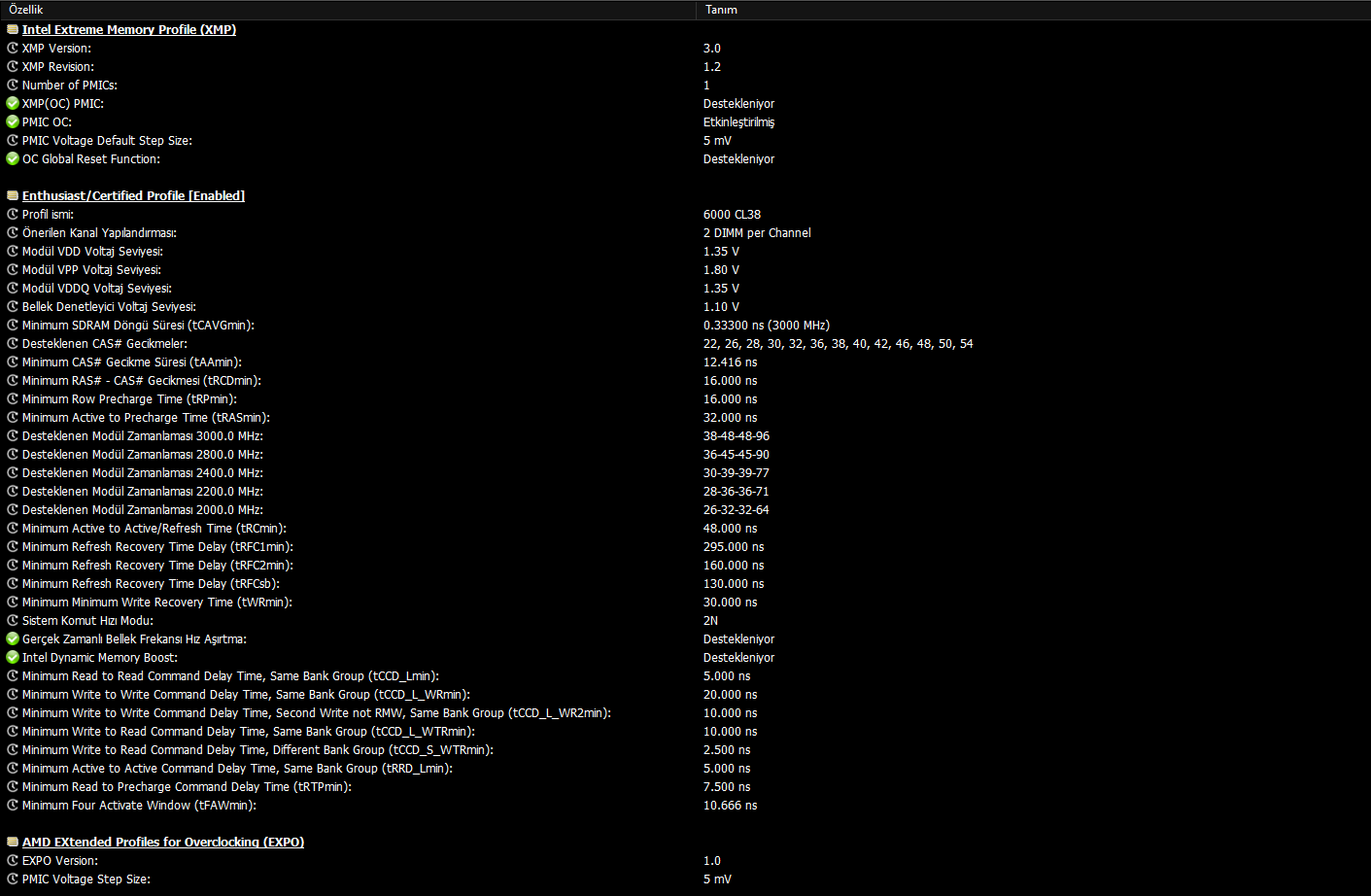Viewport: 1371px width, 896px height.
Task: Click the green check beside Gerçek Zamanlı Bellek Frekansı
Action: (x=13, y=639)
